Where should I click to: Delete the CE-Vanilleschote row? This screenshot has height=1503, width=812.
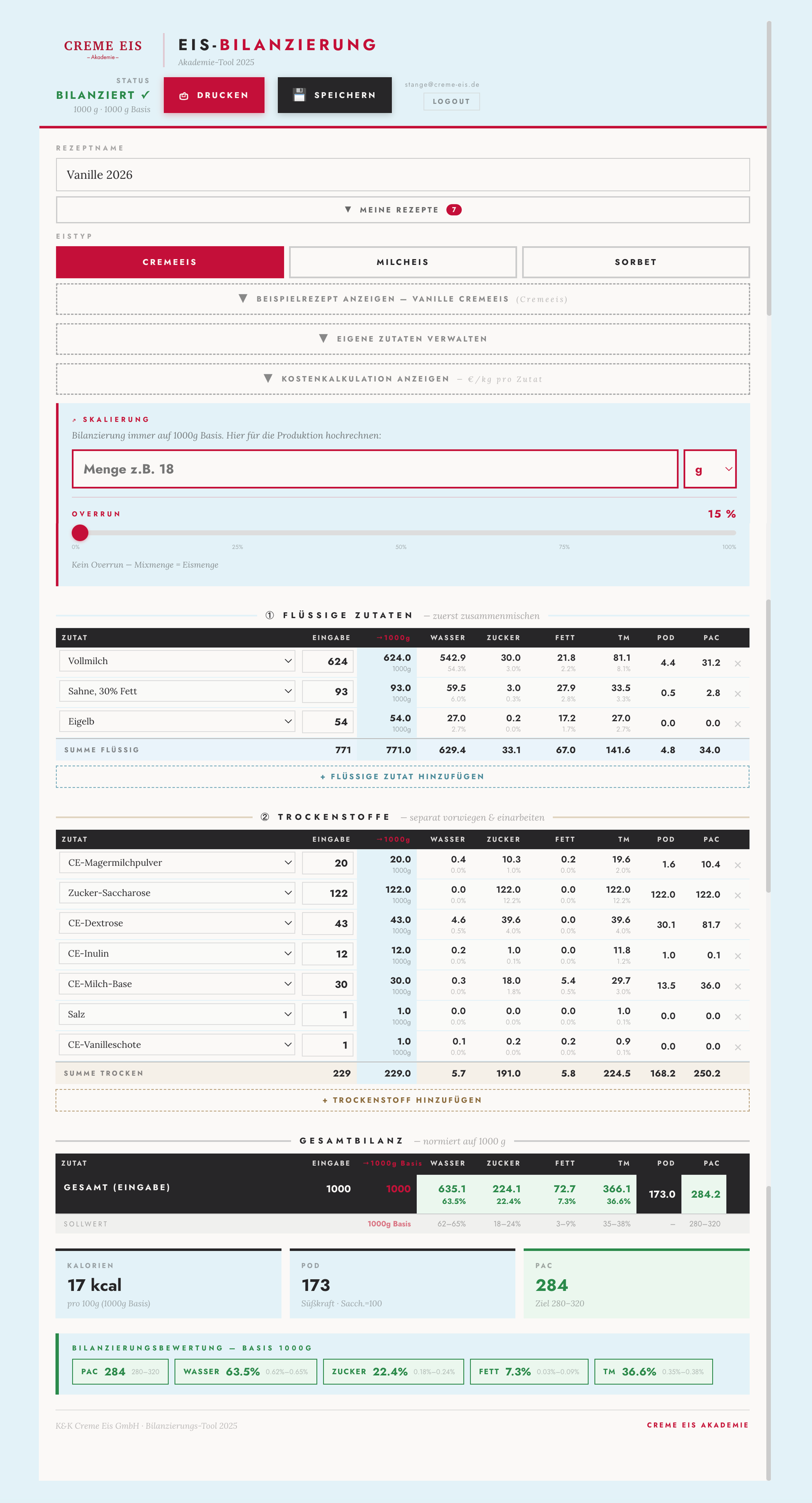tap(737, 1047)
